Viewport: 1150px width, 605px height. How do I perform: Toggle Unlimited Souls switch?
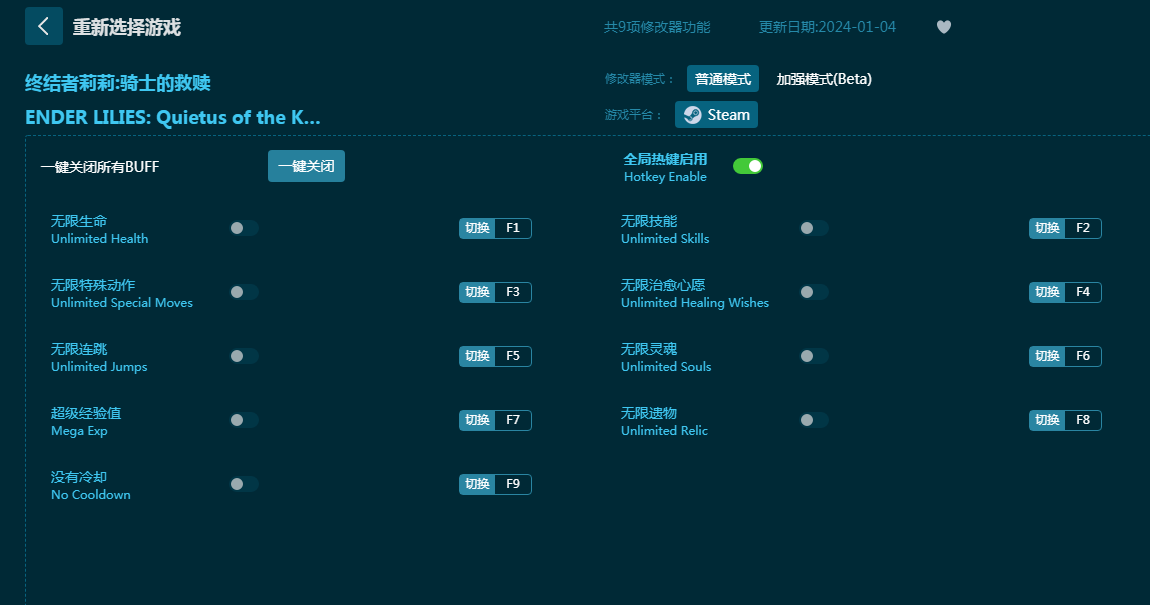coord(814,356)
